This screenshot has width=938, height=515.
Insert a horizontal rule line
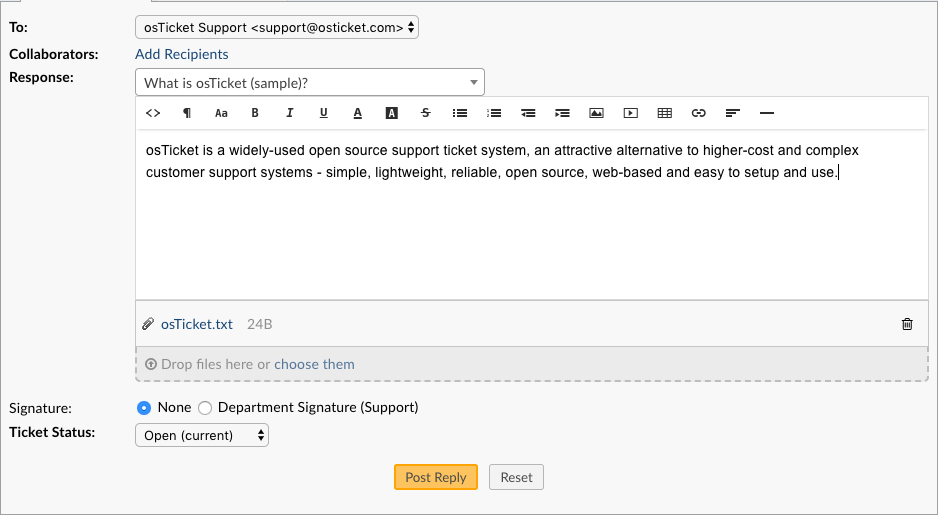(x=767, y=113)
